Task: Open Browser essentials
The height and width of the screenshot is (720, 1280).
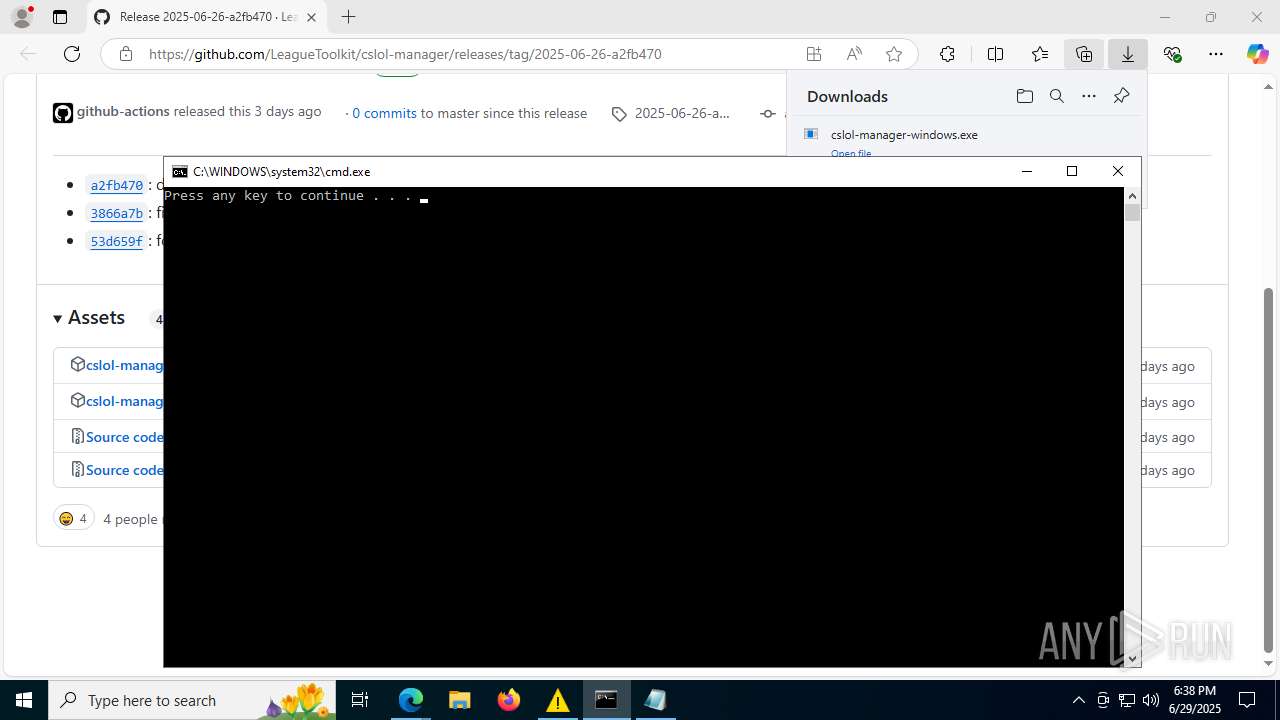Action: pos(1173,54)
